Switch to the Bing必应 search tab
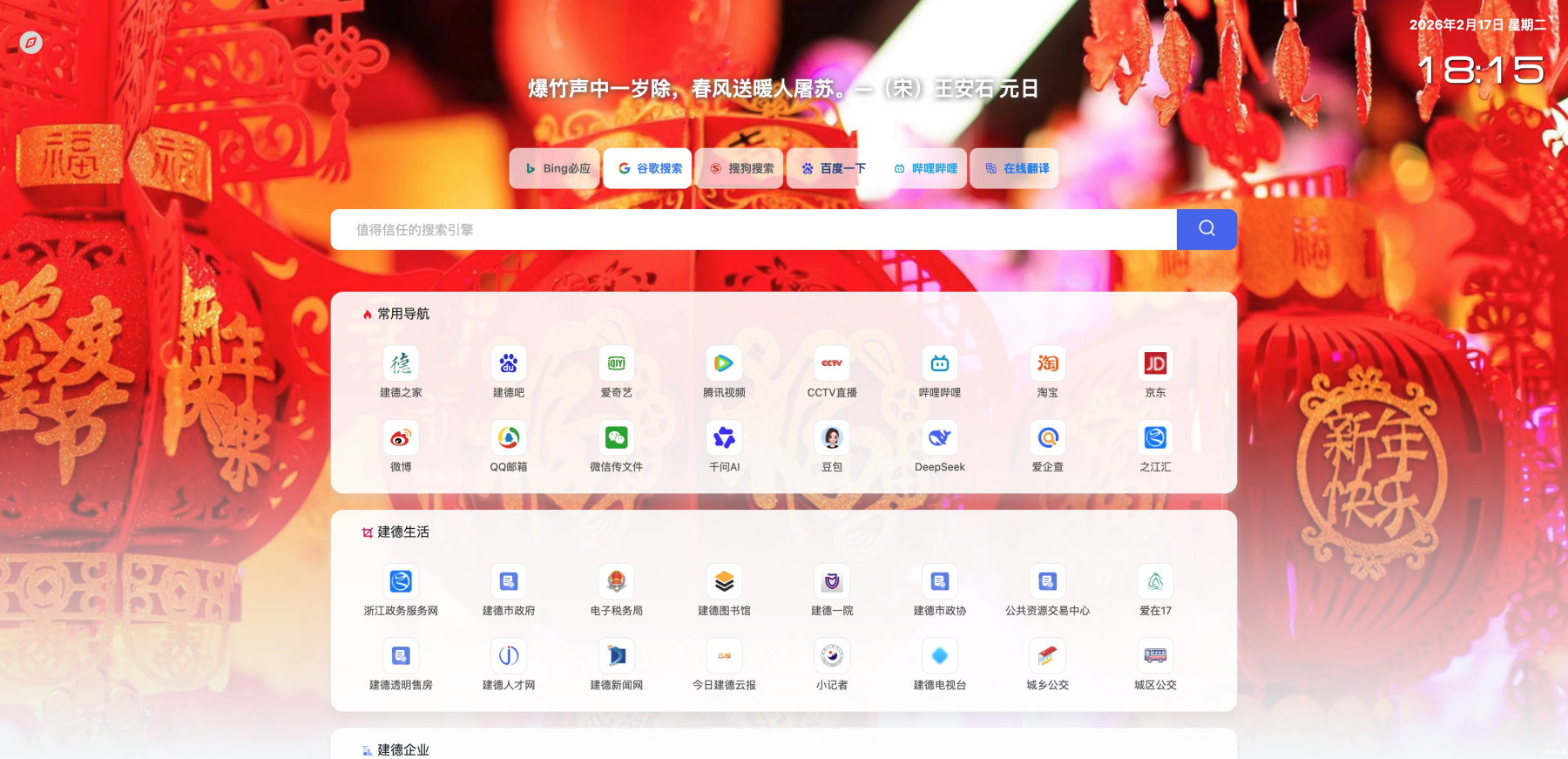 tap(555, 168)
